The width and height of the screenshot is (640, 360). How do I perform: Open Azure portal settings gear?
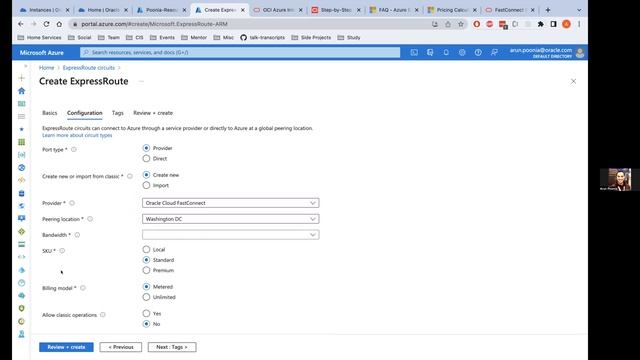tap(462, 52)
